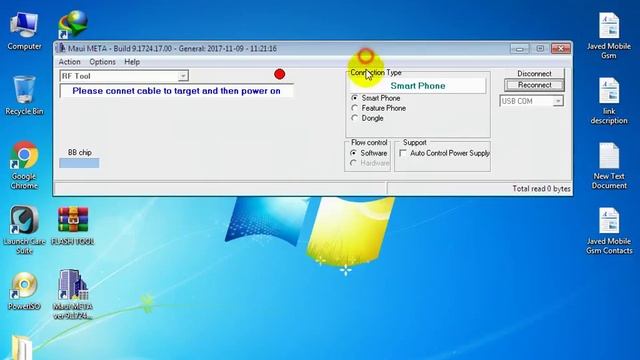Click the Maui META title bar app icon
The height and width of the screenshot is (360, 640).
61,48
